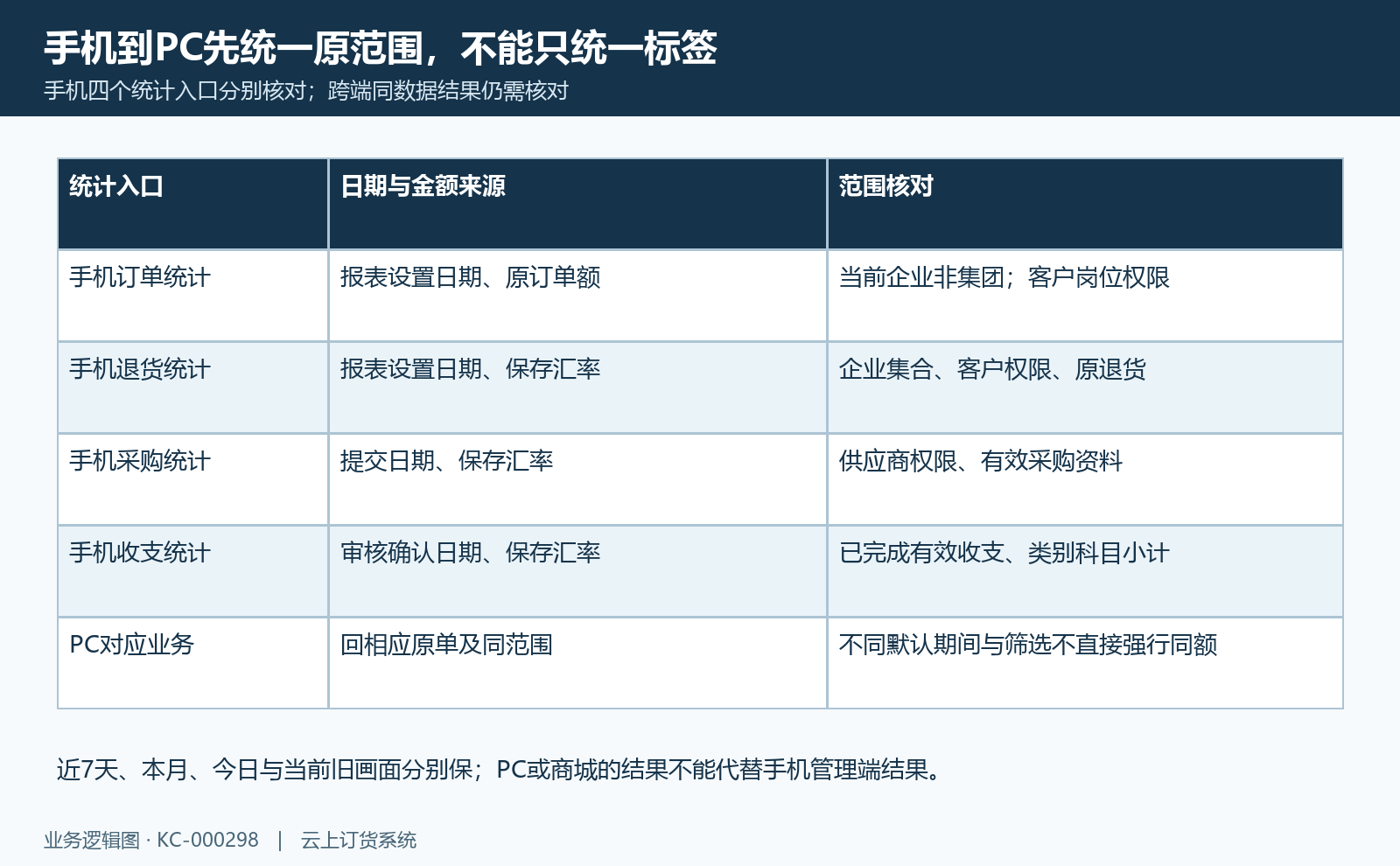
Task: Click the cell 报表设置日期、保存汇率
Action: click(577, 388)
